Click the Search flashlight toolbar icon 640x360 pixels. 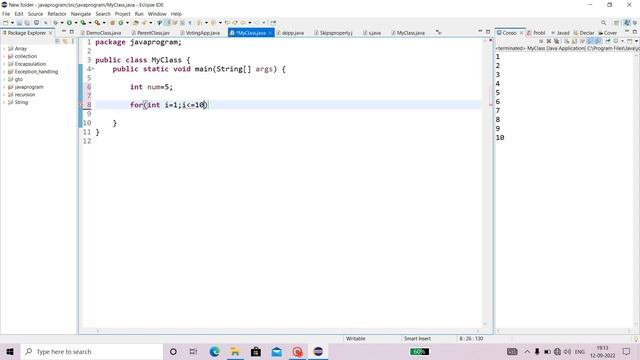click(x=144, y=23)
